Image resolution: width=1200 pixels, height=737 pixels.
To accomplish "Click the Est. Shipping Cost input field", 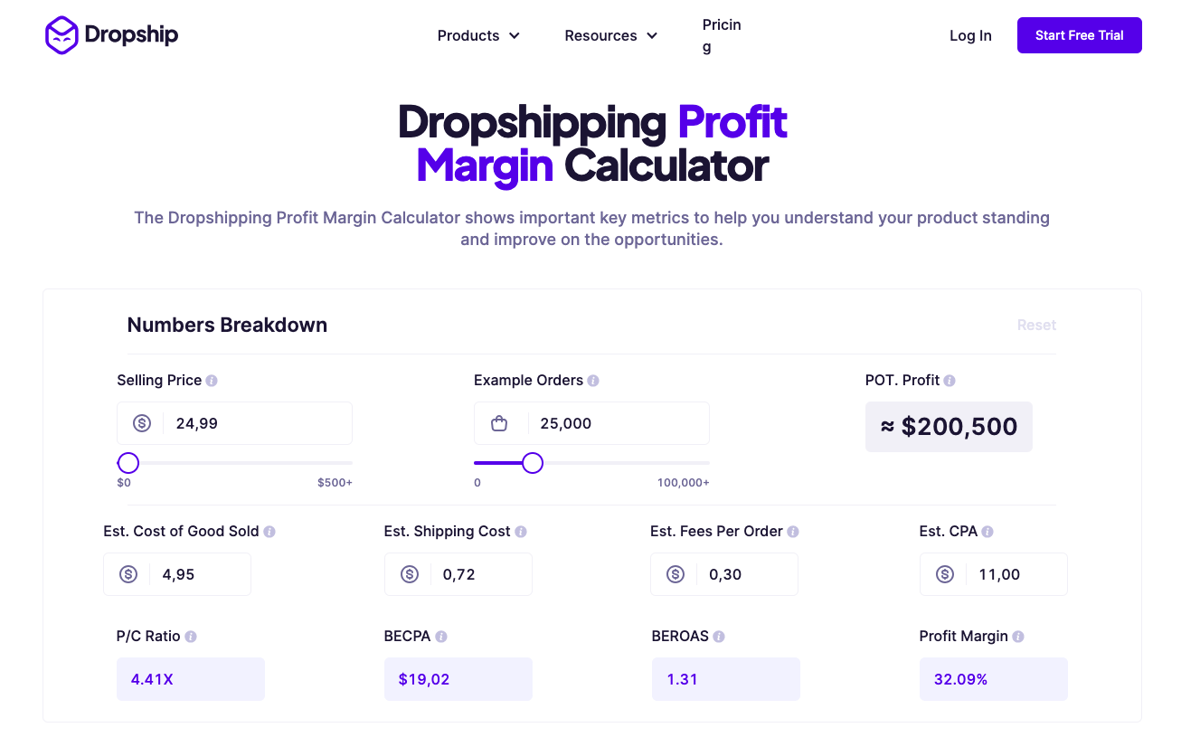I will coord(458,574).
